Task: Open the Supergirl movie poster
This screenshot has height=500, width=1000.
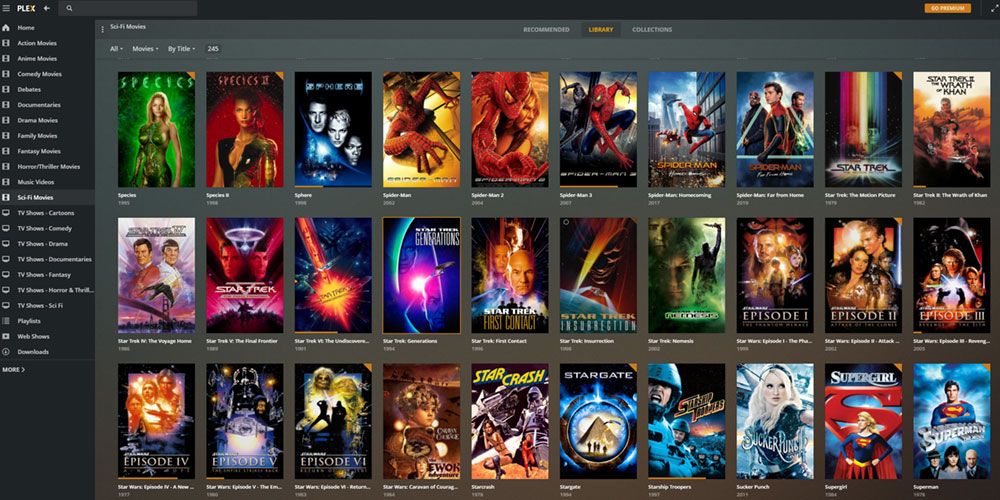Action: (863, 421)
